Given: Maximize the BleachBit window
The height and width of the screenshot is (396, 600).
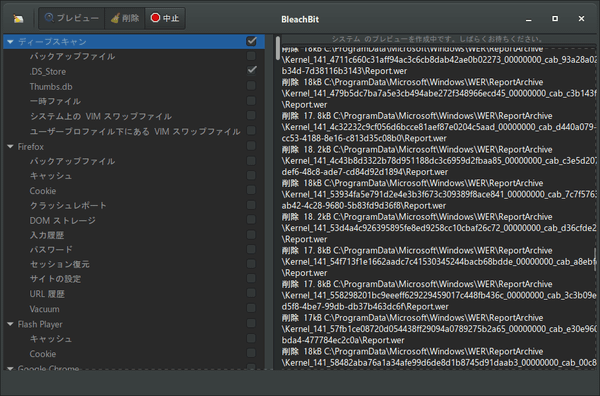Looking at the screenshot, I should (x=555, y=18).
